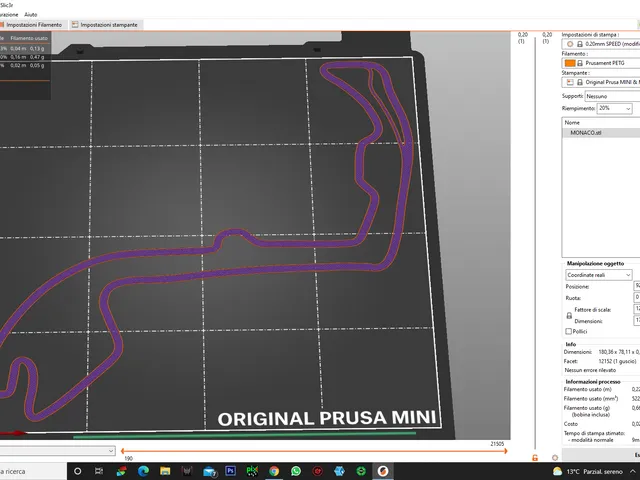This screenshot has width=640, height=480.
Task: Click the lock icon beside Original Prusa MINI
Action: coord(580,82)
